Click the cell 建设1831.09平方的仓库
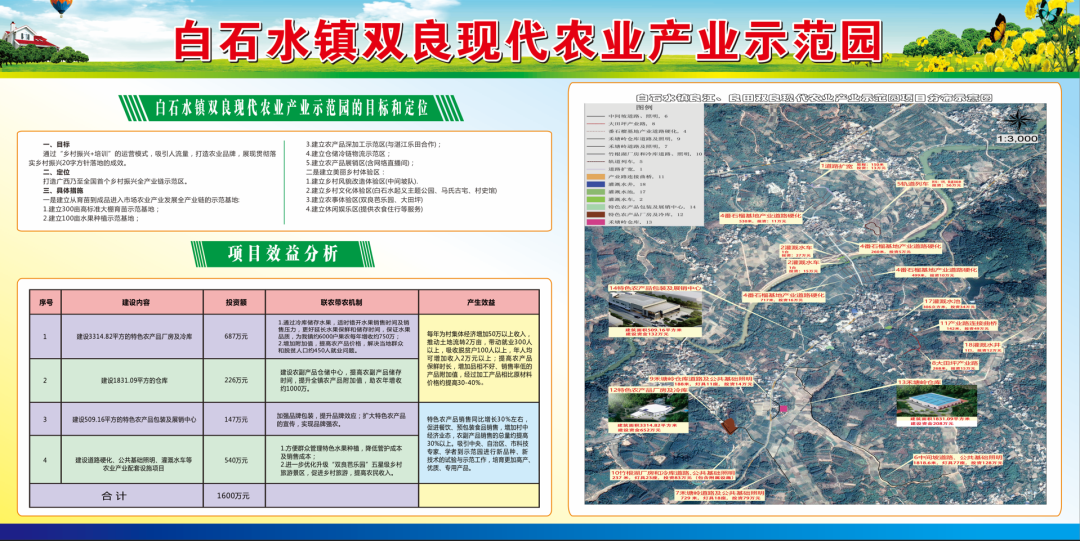Image resolution: width=1080 pixels, height=541 pixels. 134,380
